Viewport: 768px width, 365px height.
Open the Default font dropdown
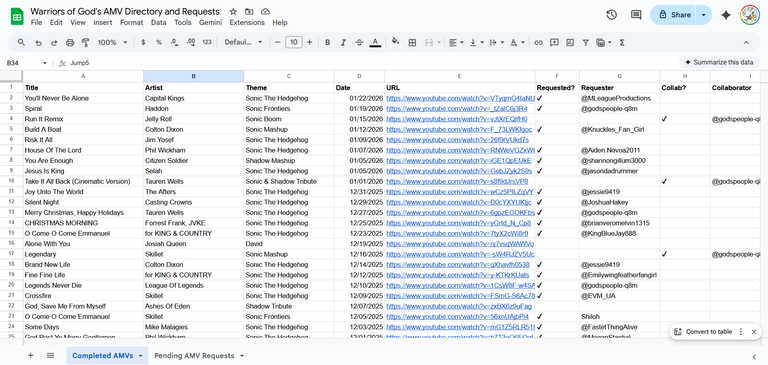pos(243,43)
